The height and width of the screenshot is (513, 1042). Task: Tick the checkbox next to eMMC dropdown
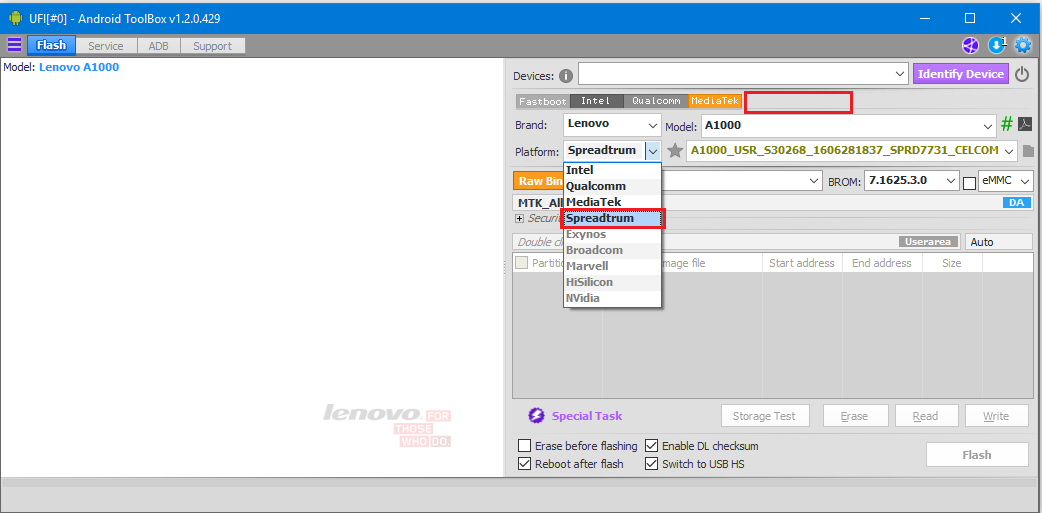pyautogui.click(x=970, y=183)
